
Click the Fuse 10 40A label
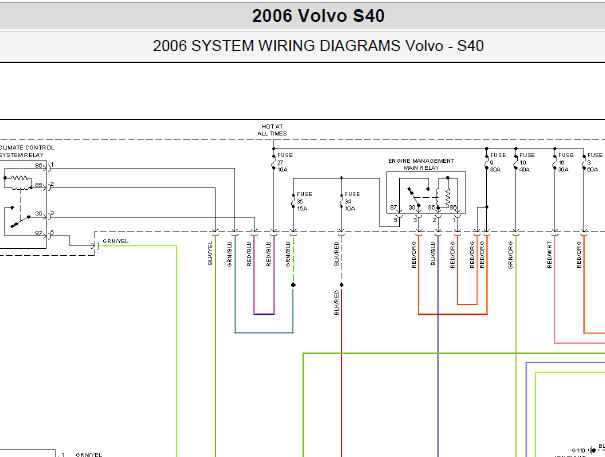click(x=527, y=162)
